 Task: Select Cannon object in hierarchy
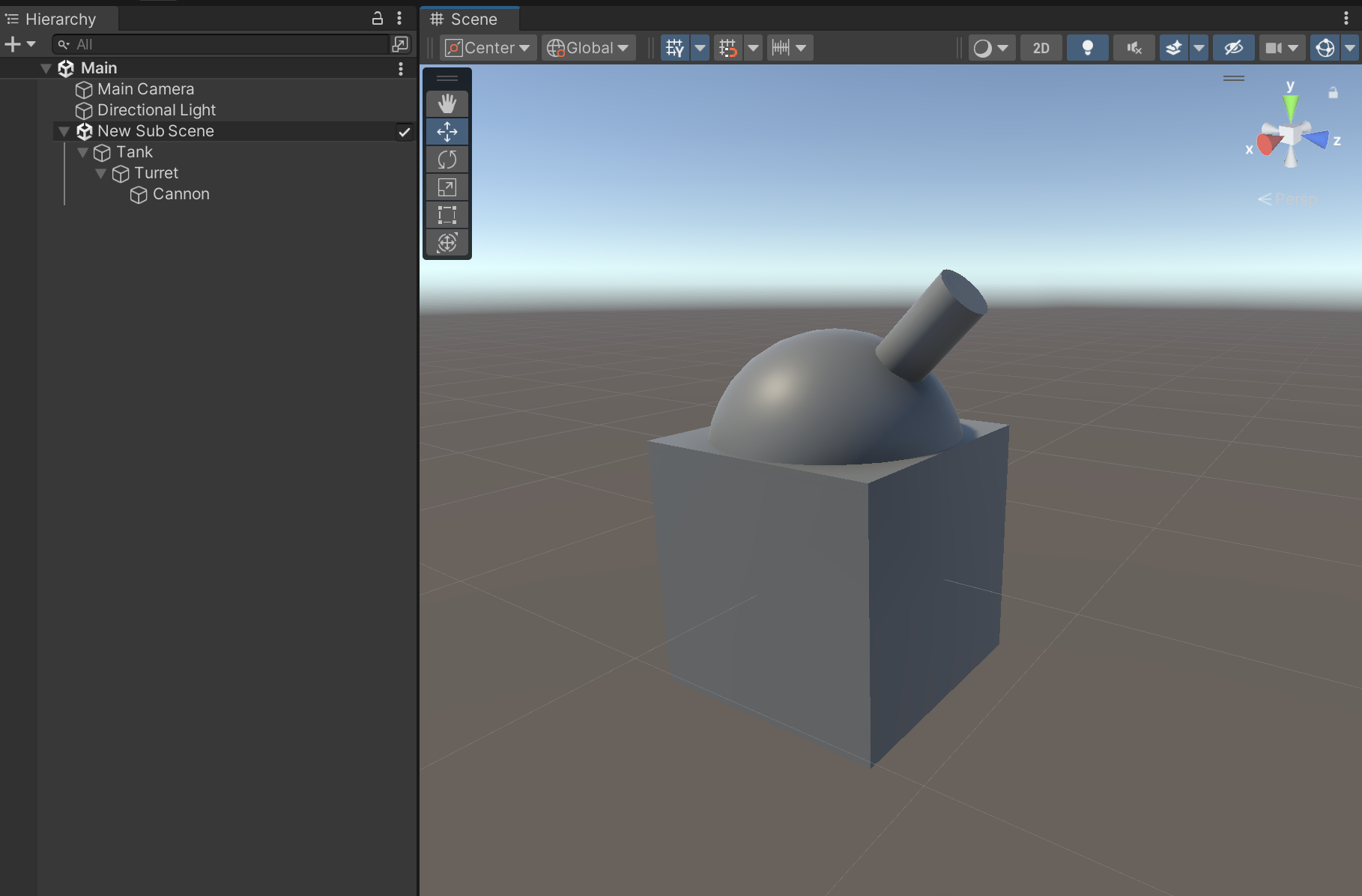point(181,194)
